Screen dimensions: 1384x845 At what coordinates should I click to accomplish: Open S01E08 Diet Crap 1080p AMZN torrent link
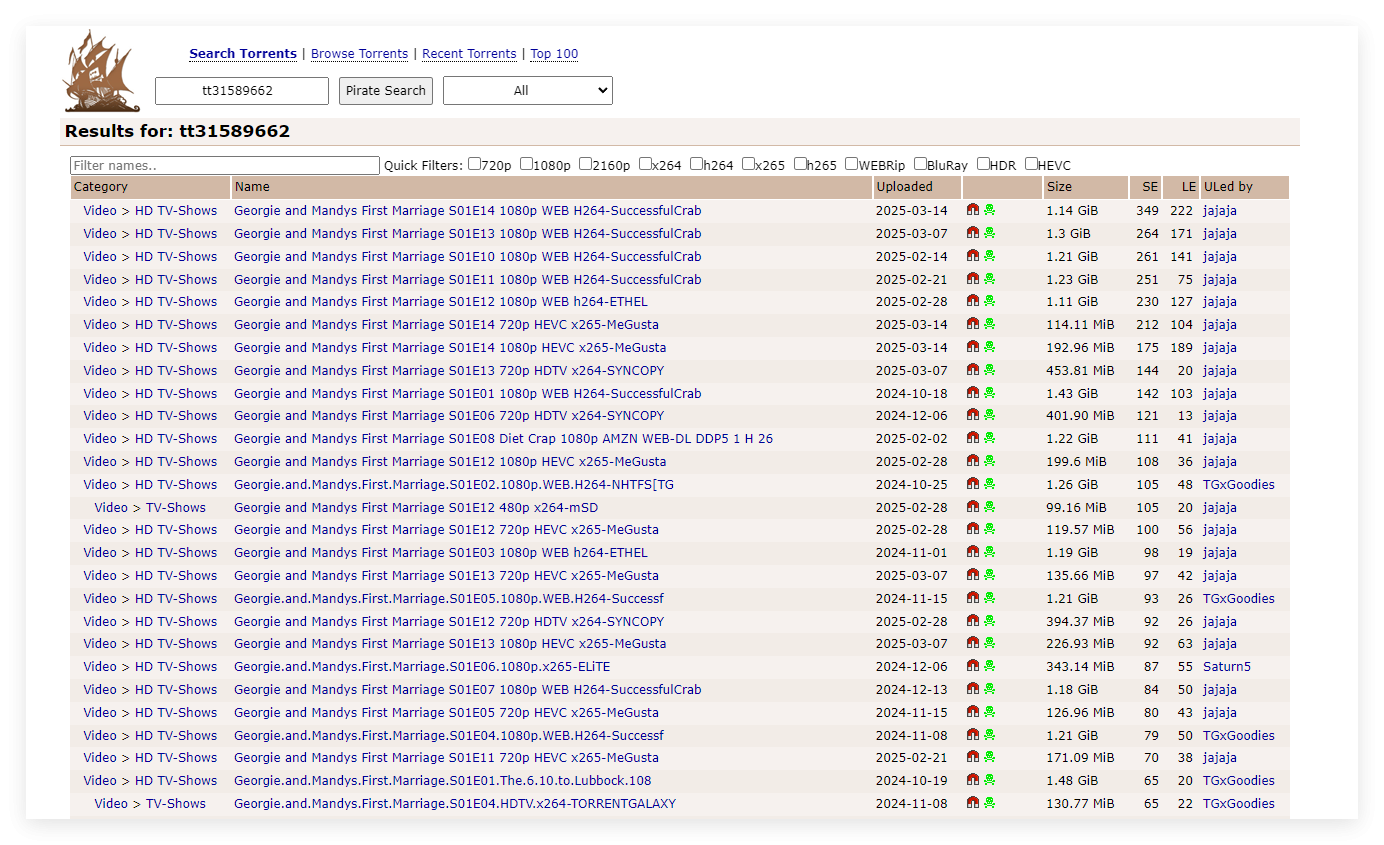click(503, 438)
